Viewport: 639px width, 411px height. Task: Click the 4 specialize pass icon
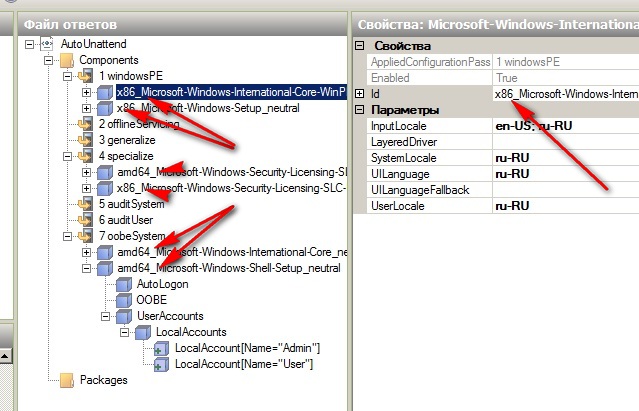point(85,156)
